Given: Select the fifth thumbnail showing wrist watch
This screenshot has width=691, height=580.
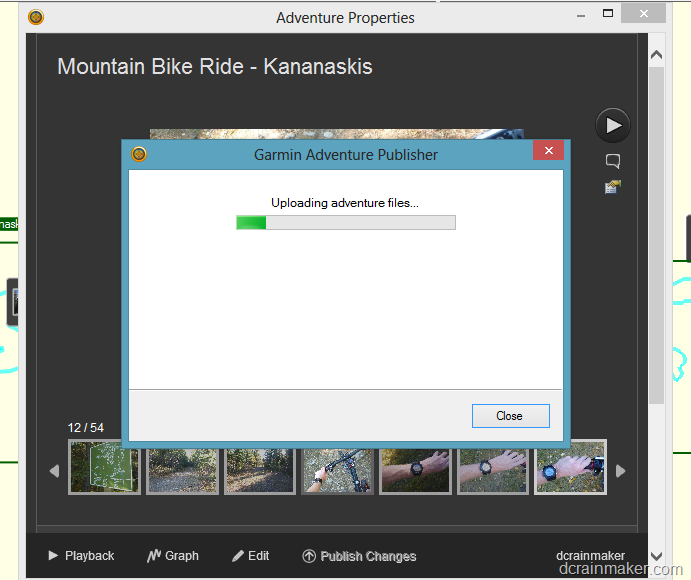Looking at the screenshot, I should click(415, 470).
